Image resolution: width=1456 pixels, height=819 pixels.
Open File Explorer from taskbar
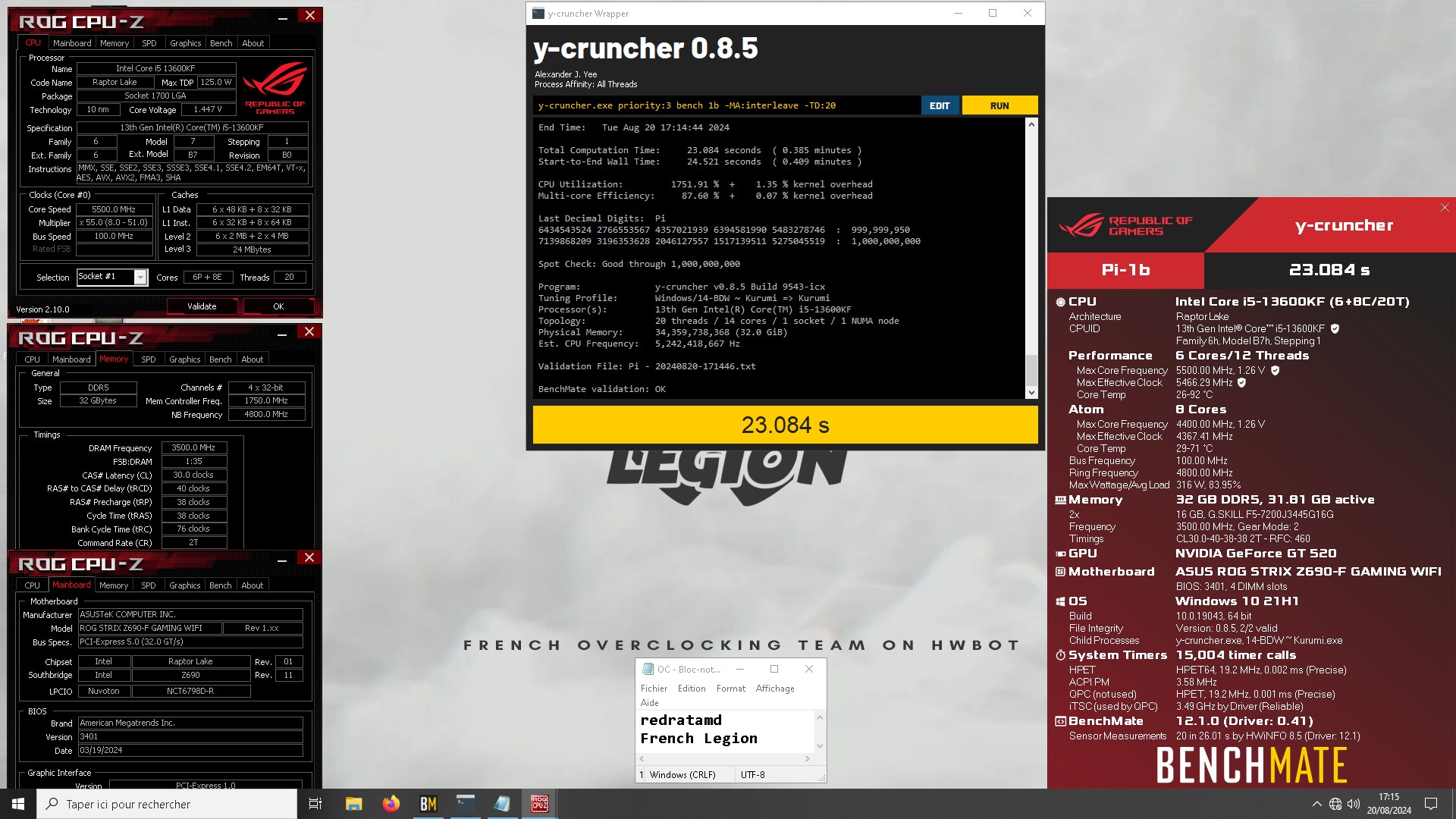(353, 804)
